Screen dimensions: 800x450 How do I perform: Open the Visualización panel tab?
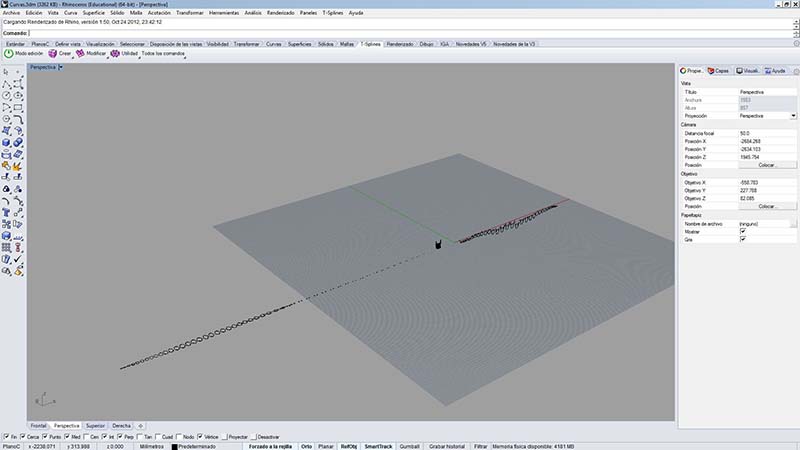click(747, 71)
